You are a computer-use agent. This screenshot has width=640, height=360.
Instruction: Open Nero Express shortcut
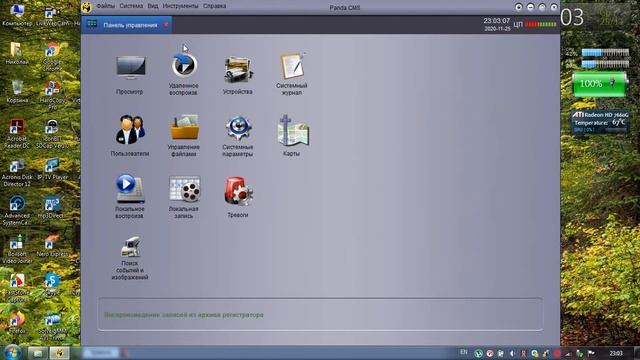pyautogui.click(x=52, y=246)
